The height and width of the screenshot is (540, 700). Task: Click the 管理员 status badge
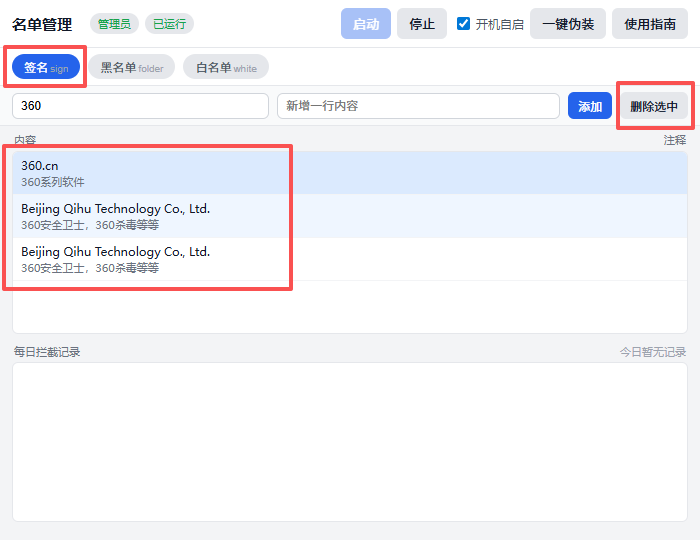tap(114, 24)
